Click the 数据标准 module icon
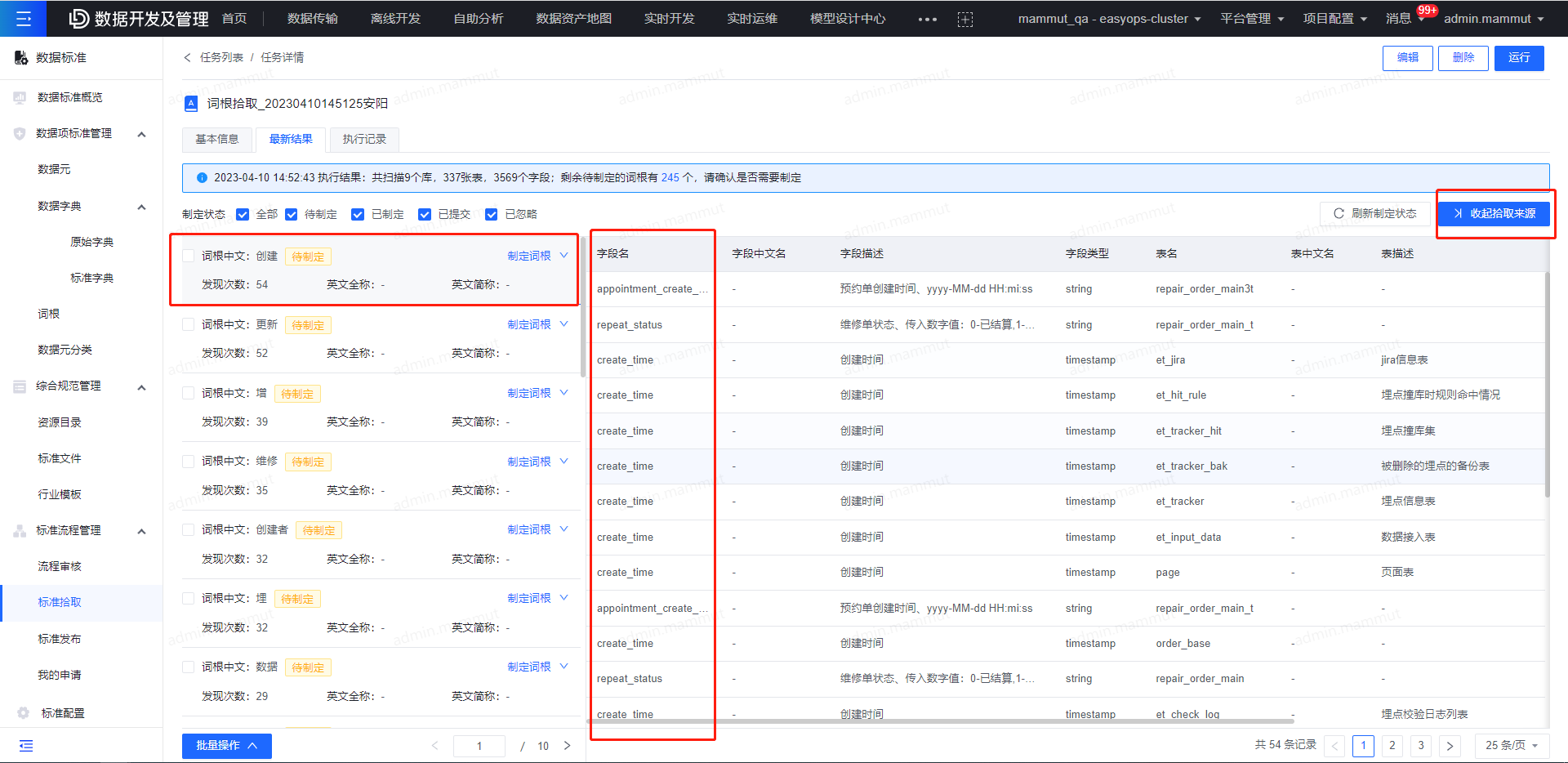Viewport: 1568px width, 763px height. coord(21,57)
